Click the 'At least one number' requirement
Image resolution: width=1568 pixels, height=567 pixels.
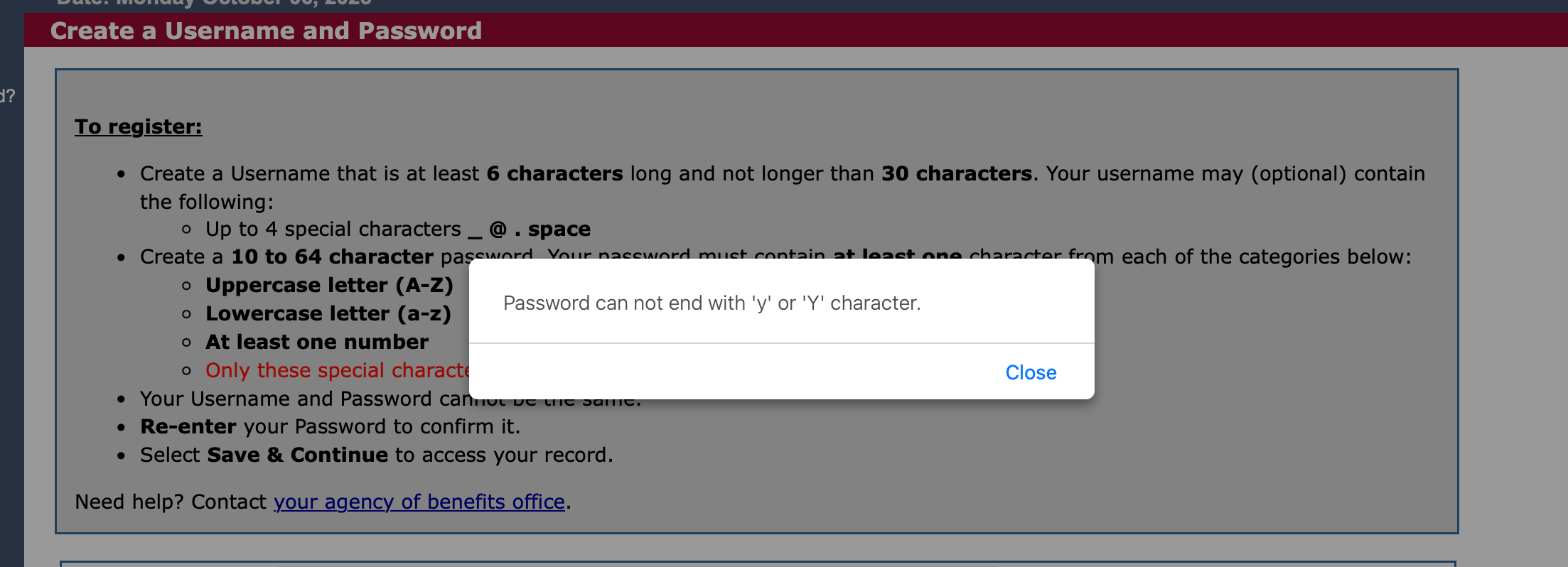(317, 342)
